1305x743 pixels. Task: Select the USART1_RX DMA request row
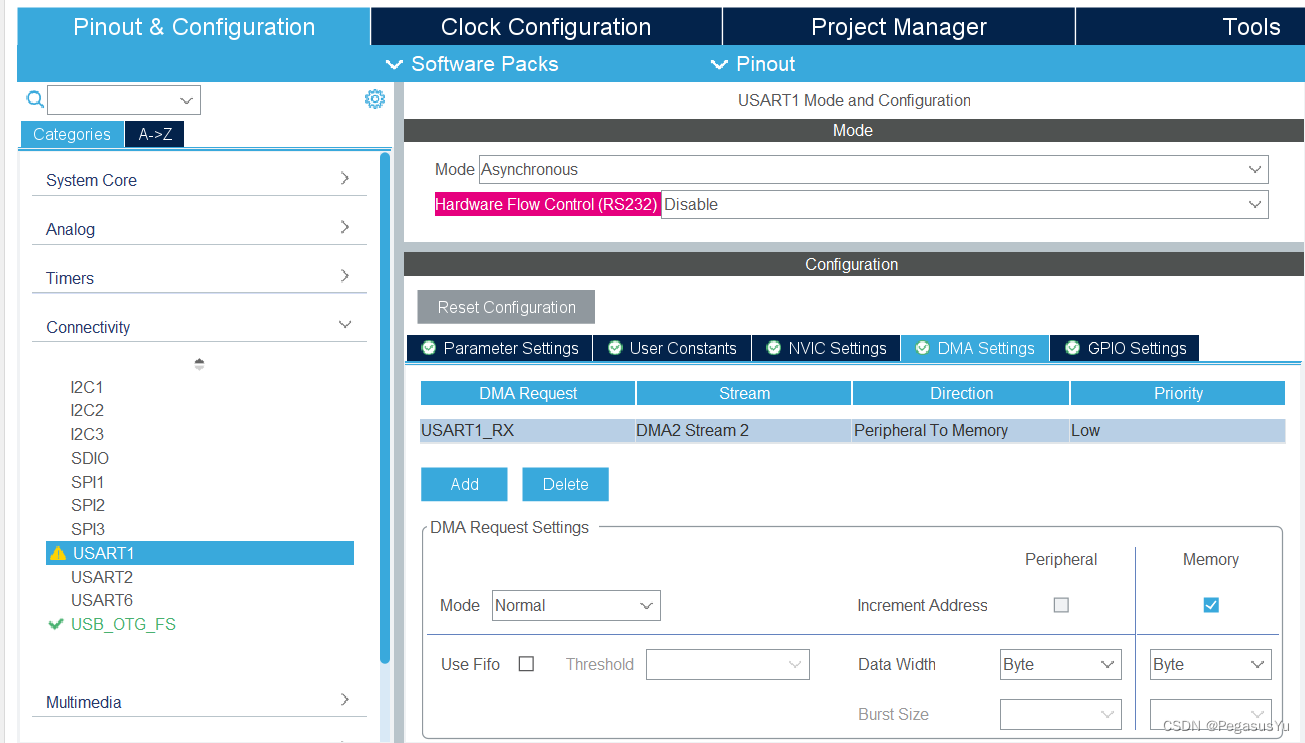click(852, 431)
